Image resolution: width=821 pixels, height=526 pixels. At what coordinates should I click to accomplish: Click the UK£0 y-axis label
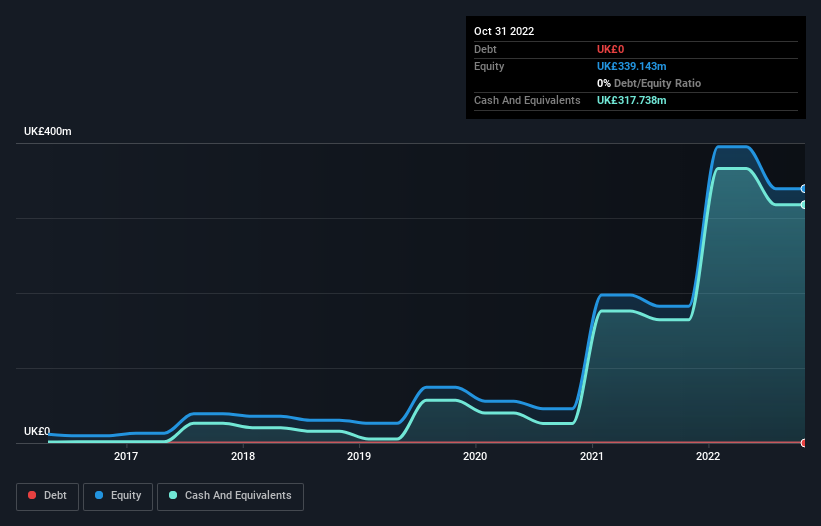click(x=37, y=431)
